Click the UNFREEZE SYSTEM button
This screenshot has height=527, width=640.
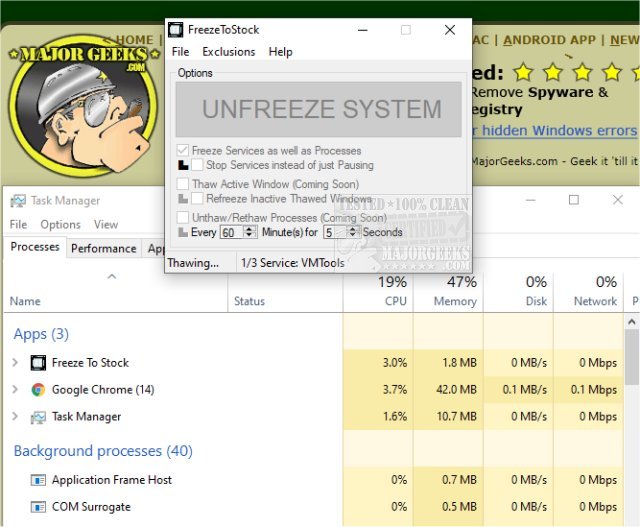point(318,109)
